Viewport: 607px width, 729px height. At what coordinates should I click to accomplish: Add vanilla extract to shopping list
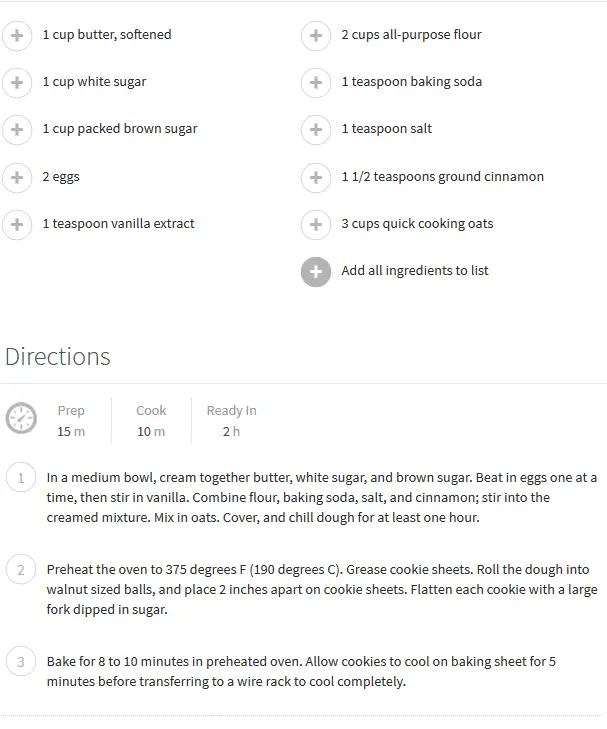point(16,225)
